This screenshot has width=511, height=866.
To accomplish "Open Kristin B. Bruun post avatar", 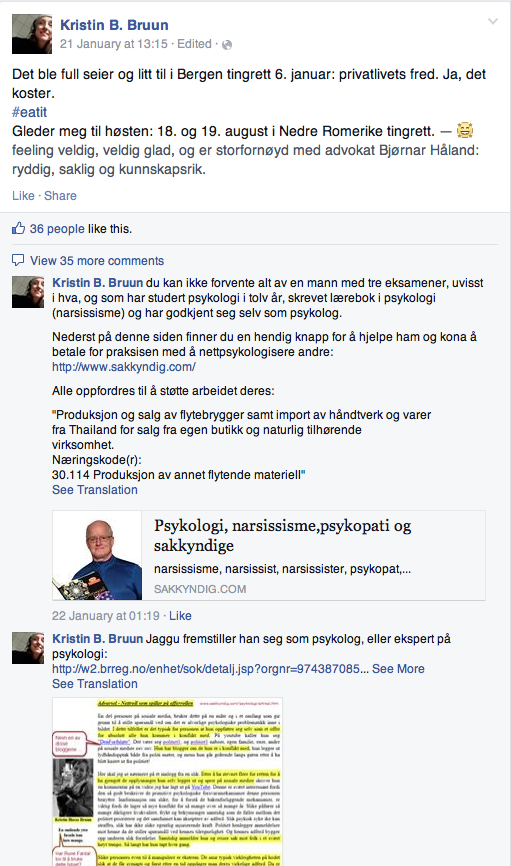I will (x=32, y=34).
